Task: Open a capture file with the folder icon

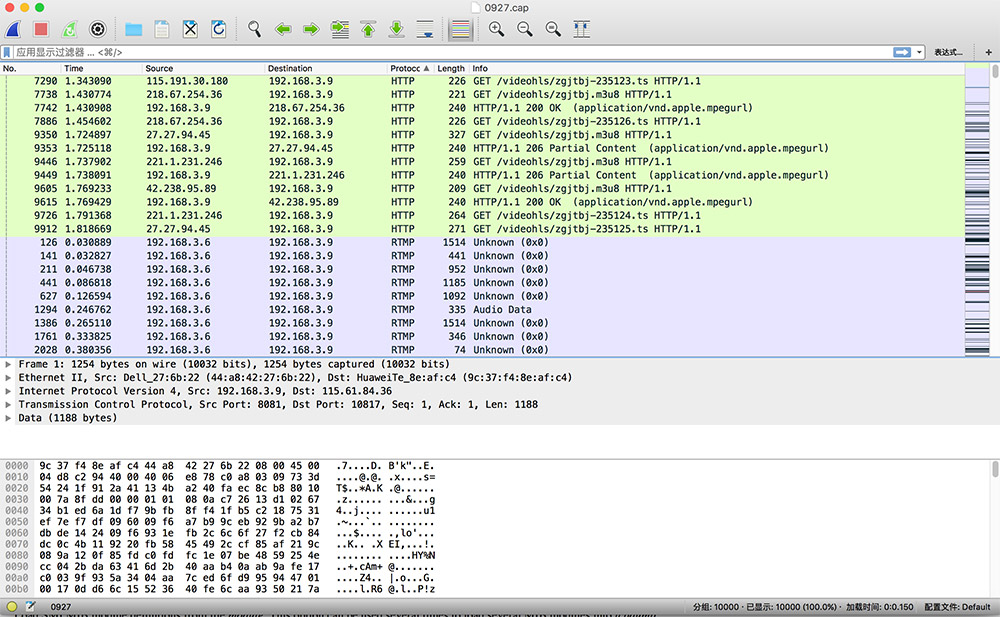Action: [x=133, y=29]
